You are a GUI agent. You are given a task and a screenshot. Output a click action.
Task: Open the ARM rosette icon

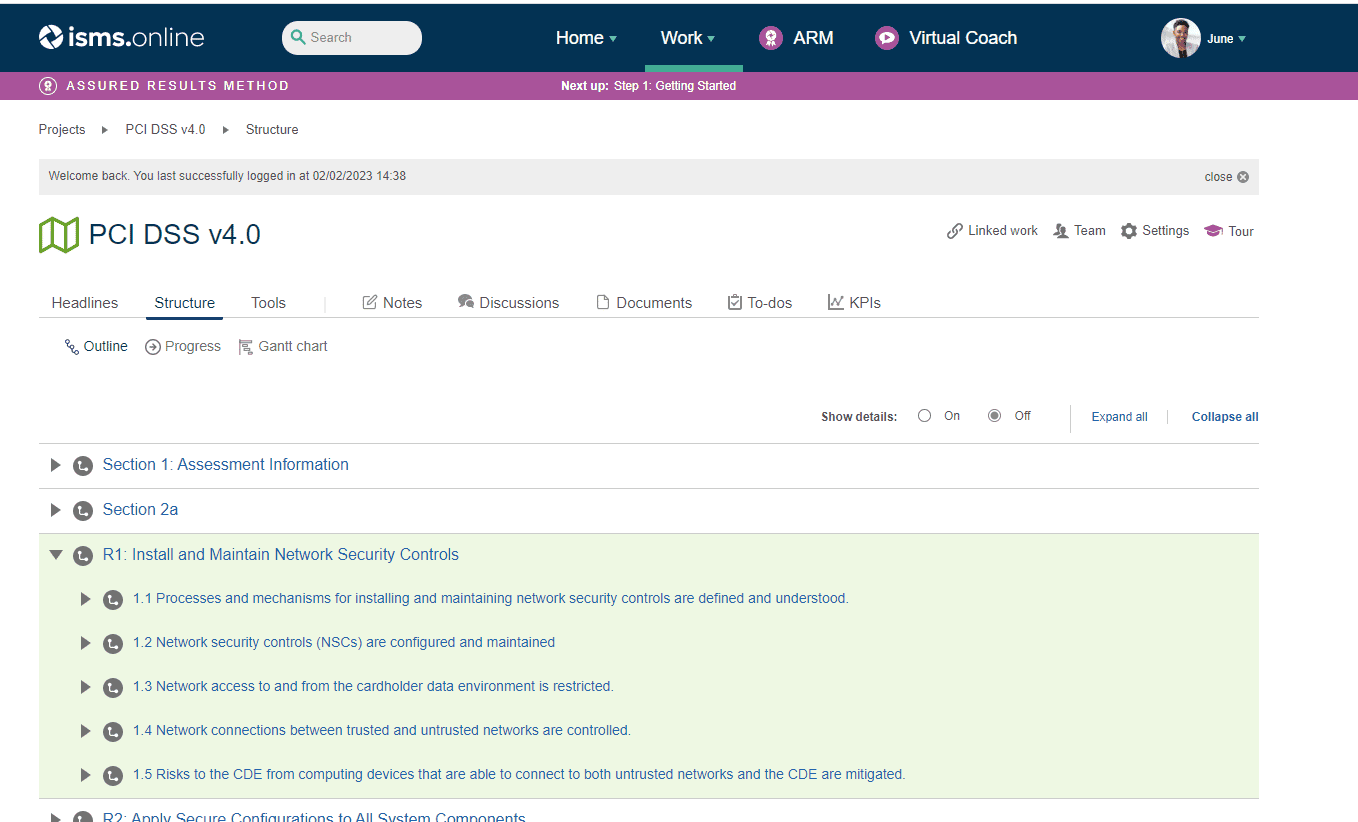770,38
